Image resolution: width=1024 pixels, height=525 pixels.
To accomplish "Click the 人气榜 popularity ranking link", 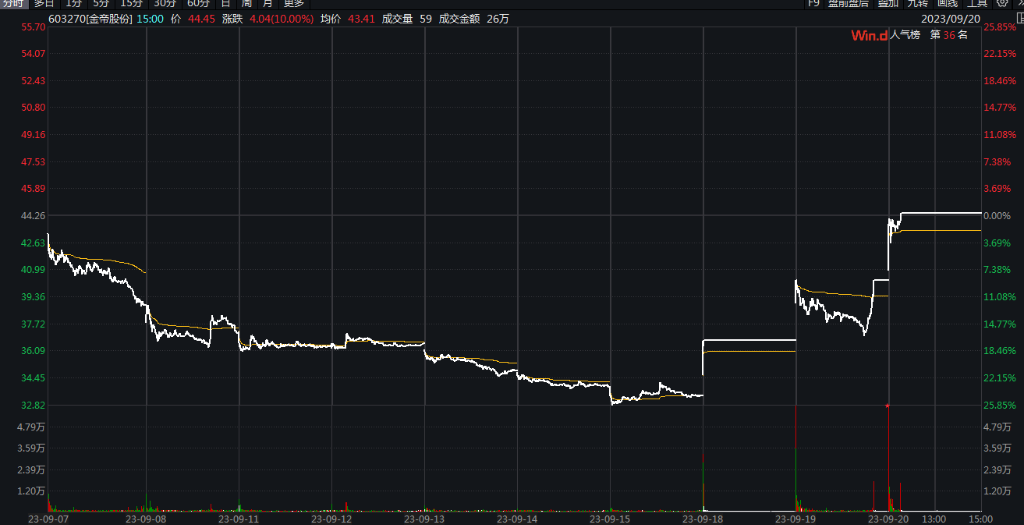I will click(906, 35).
